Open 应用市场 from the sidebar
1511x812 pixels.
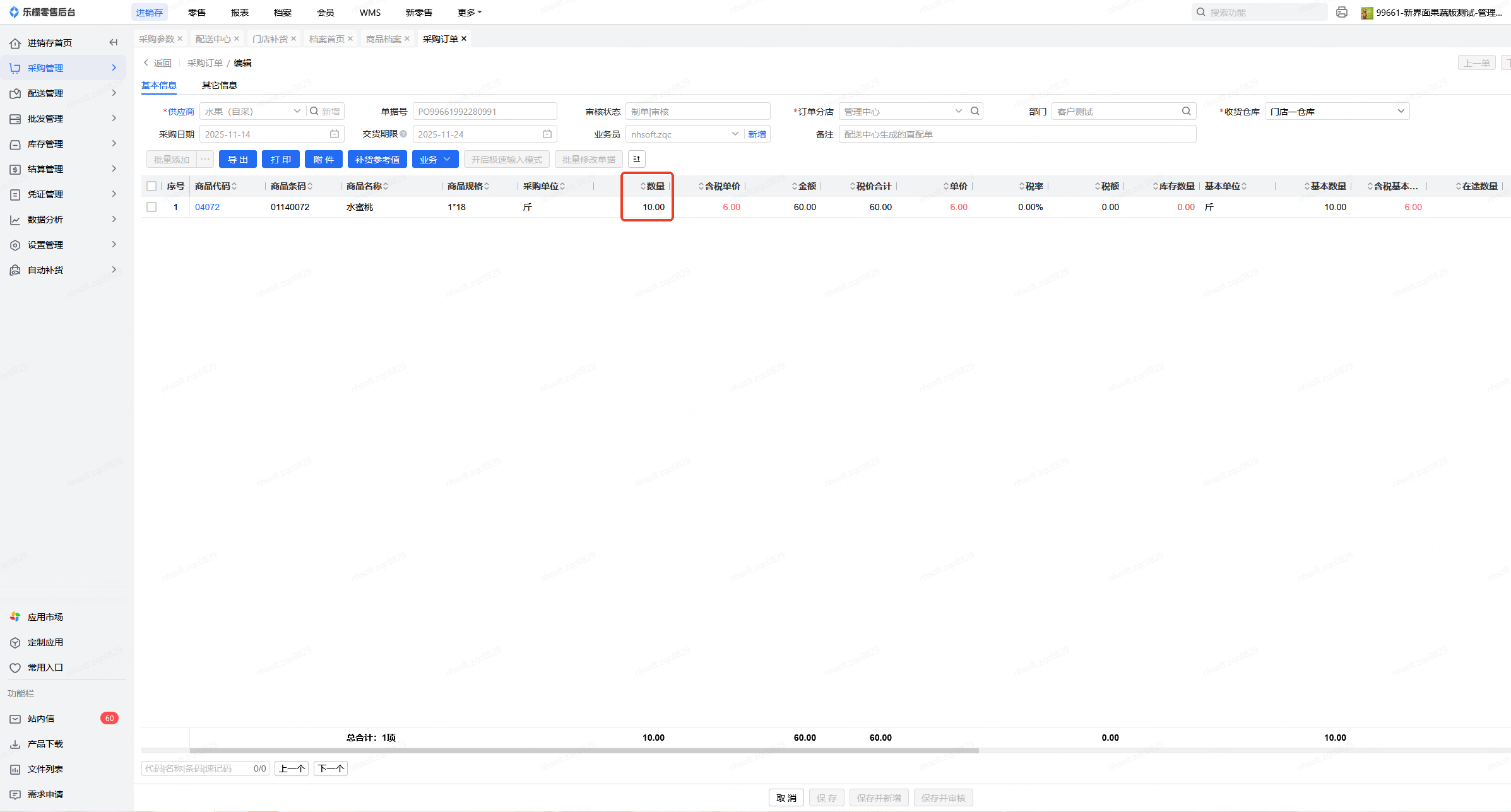[x=45, y=617]
